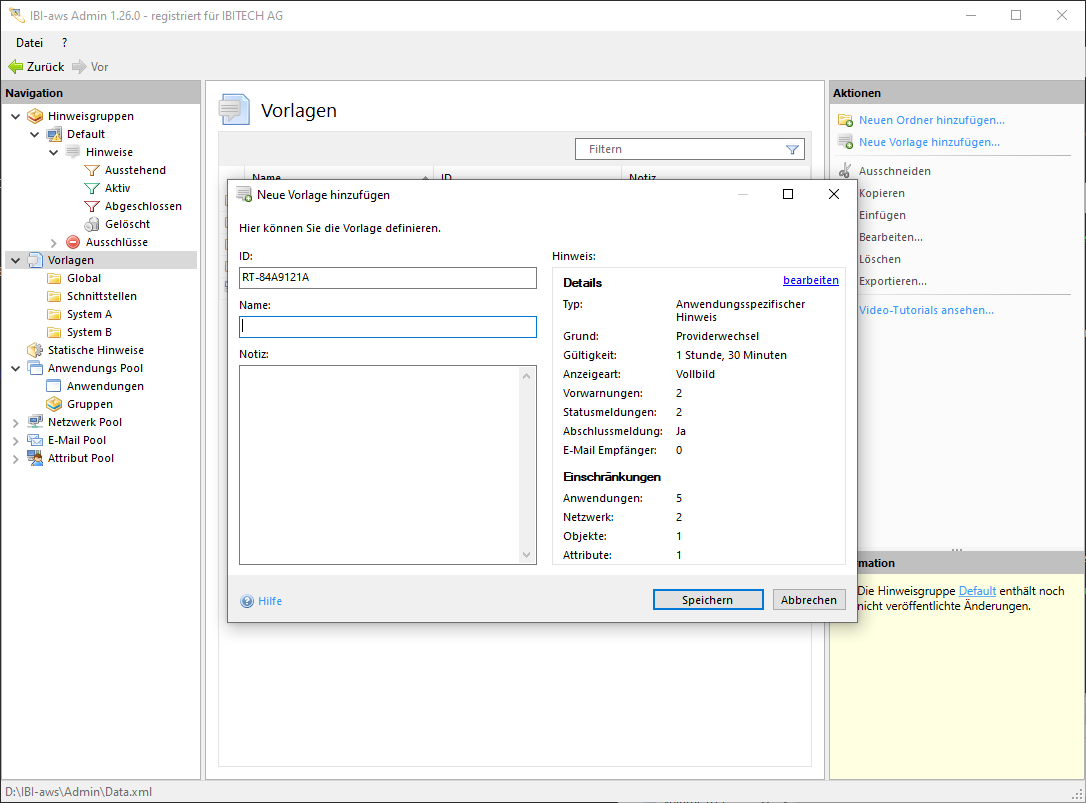Select the green Aktiv filter icon
This screenshot has width=1086, height=803.
click(x=92, y=188)
